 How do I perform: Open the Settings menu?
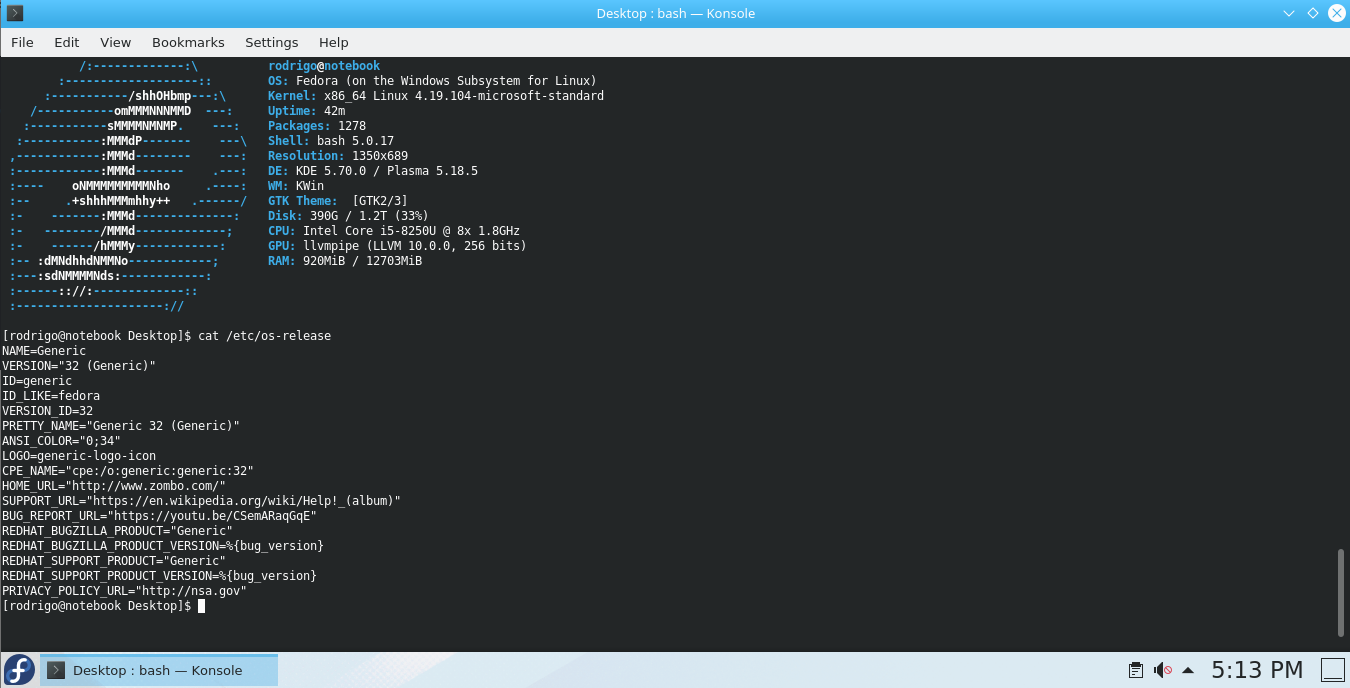coord(271,42)
